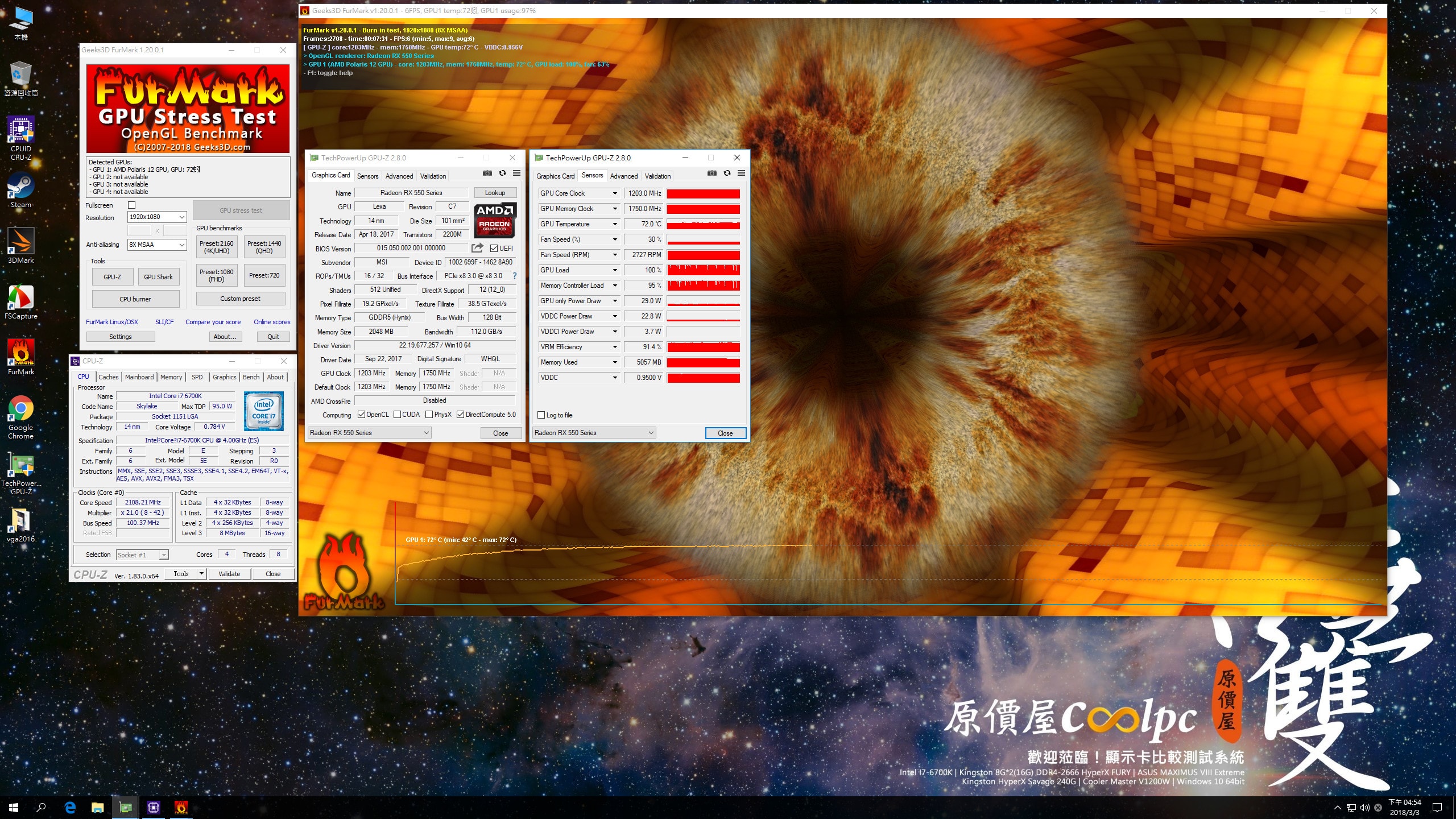This screenshot has width=1456, height=819.
Task: Click the Online scores link in FurMark
Action: 272,322
